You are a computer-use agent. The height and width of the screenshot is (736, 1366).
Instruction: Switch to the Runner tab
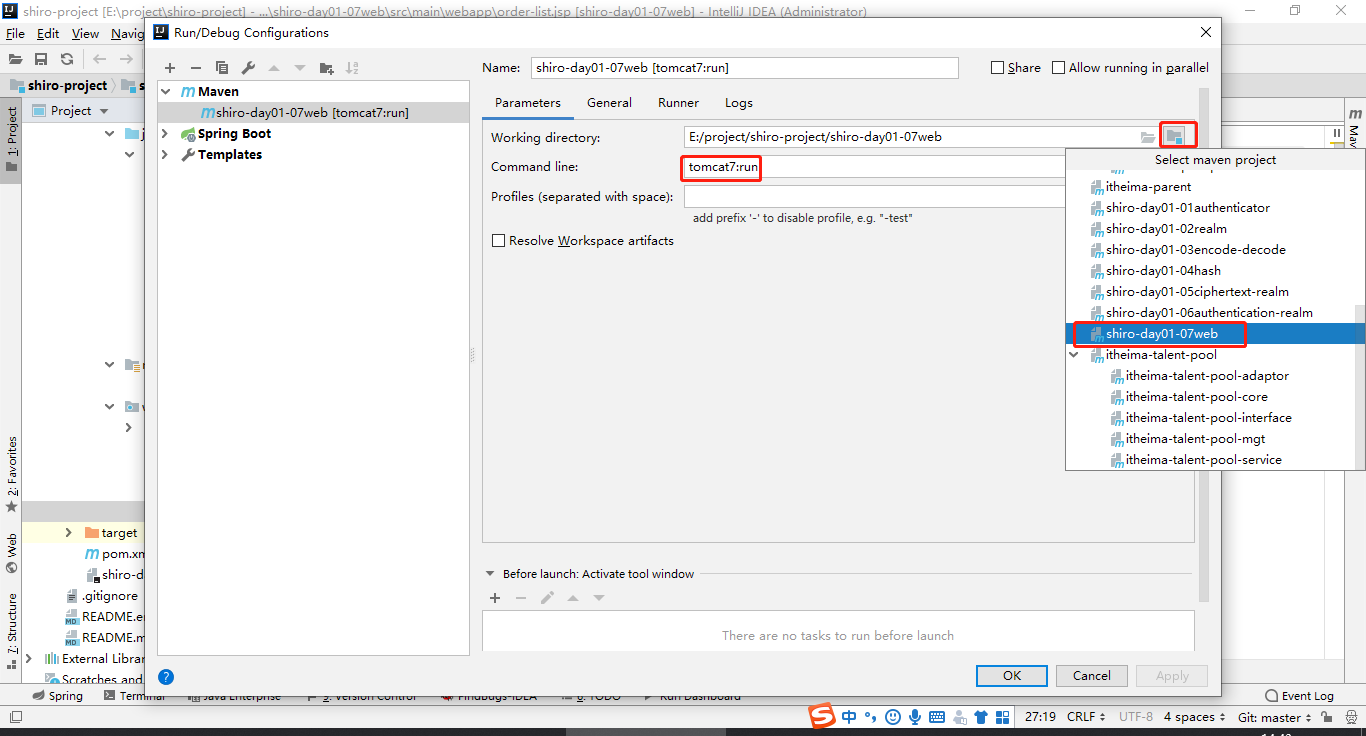pos(678,103)
